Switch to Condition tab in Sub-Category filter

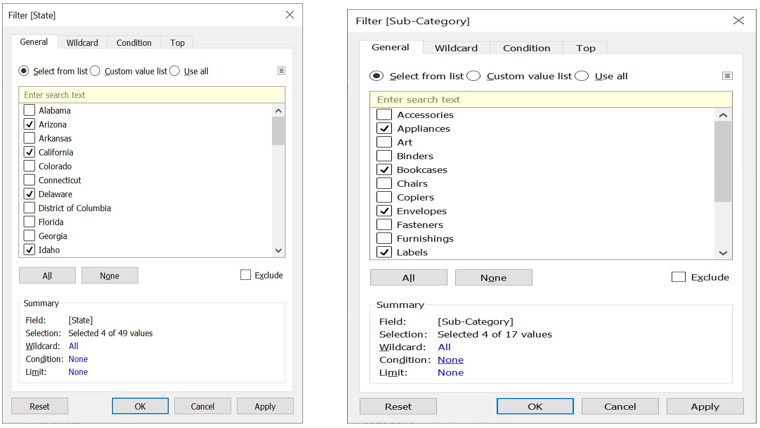[x=526, y=48]
